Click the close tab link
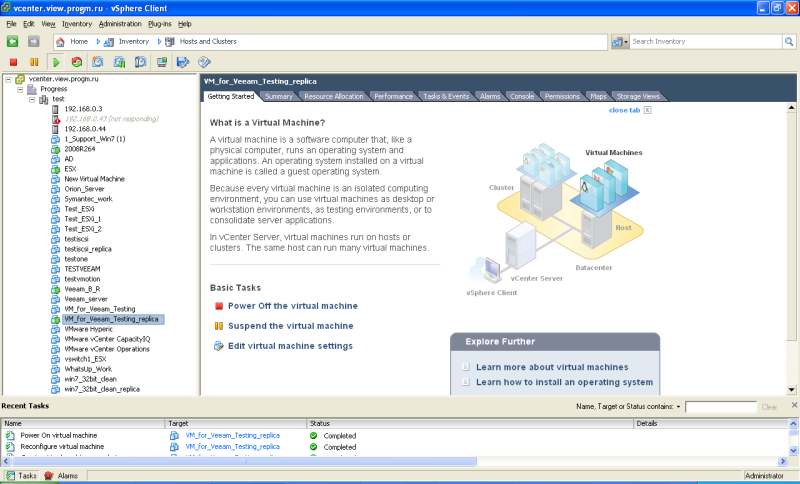The image size is (800, 484). click(x=624, y=110)
